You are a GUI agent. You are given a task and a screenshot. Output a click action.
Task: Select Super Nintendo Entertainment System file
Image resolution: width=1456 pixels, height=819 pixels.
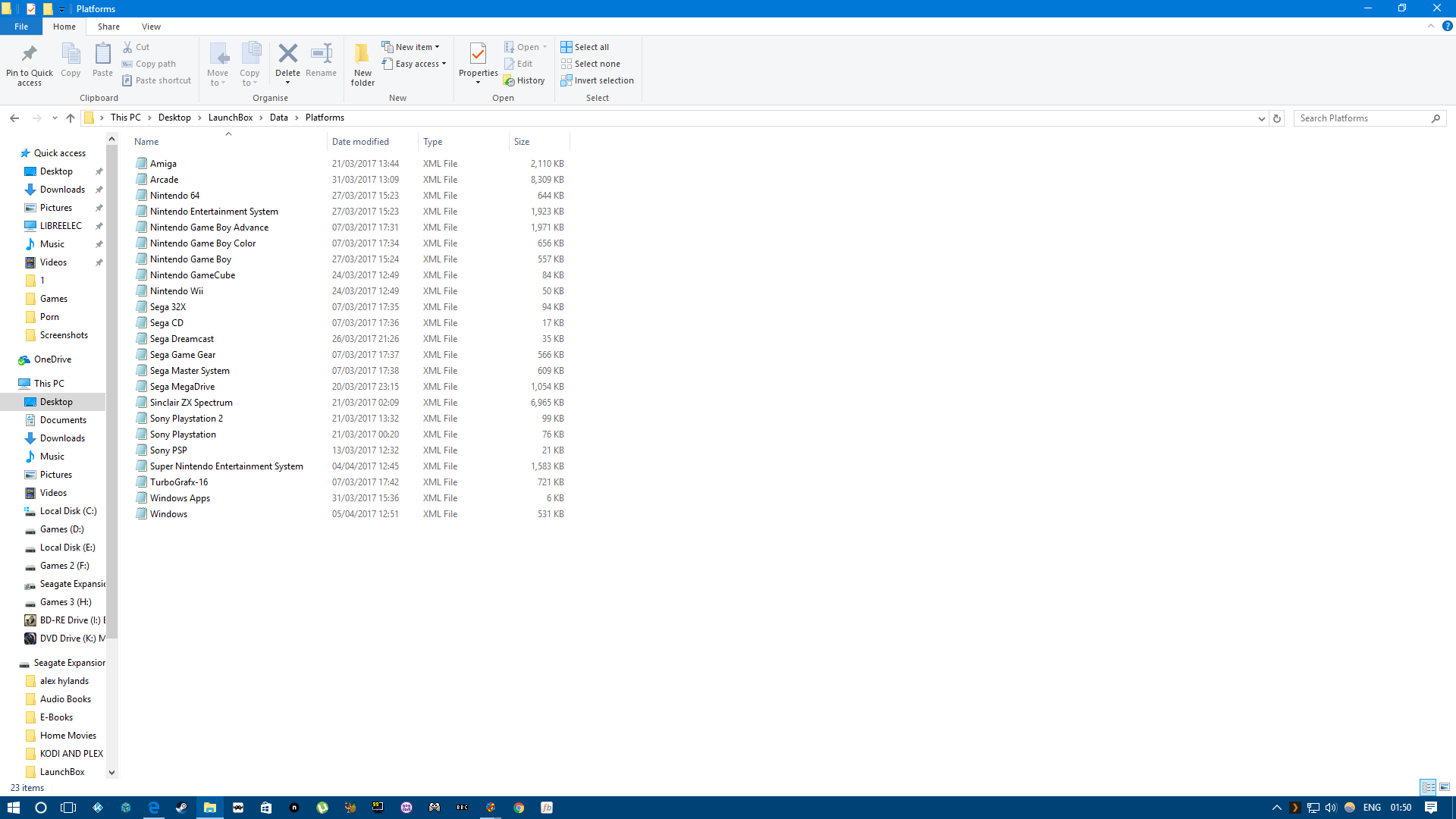226,466
